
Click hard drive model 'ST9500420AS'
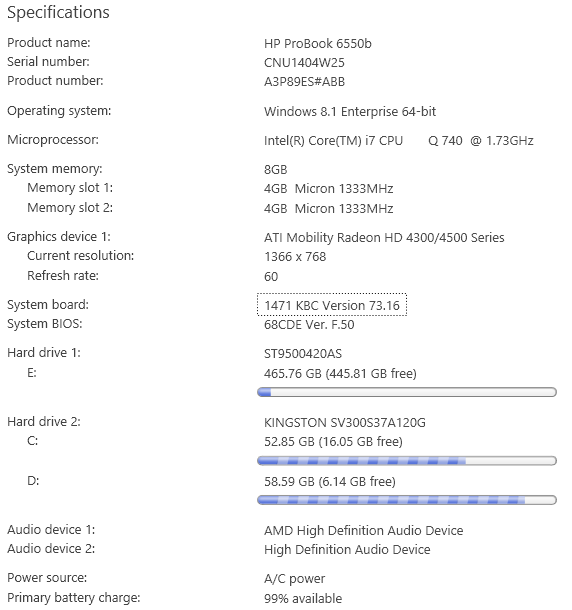303,354
